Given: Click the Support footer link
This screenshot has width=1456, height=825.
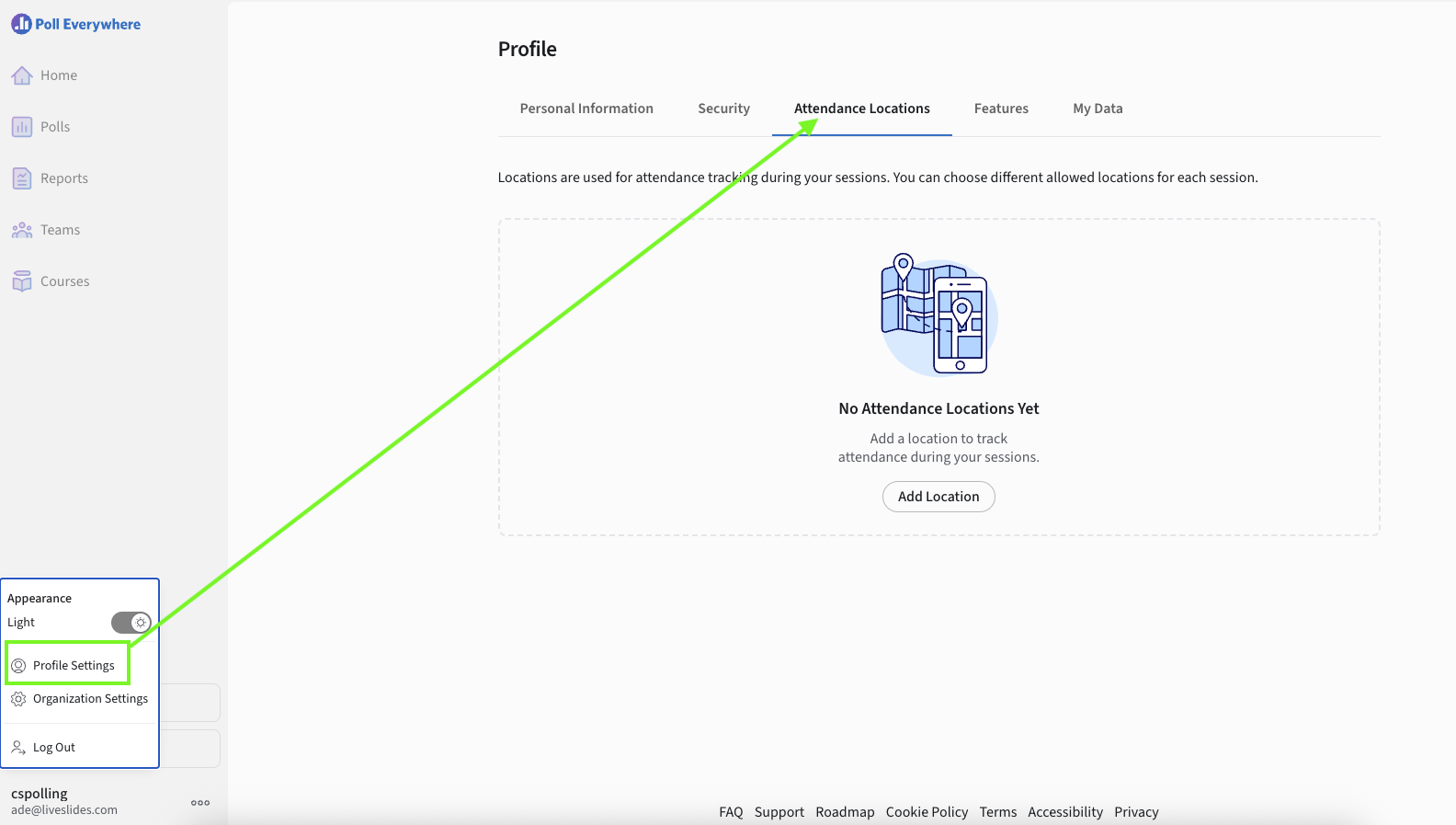Looking at the screenshot, I should click(779, 812).
